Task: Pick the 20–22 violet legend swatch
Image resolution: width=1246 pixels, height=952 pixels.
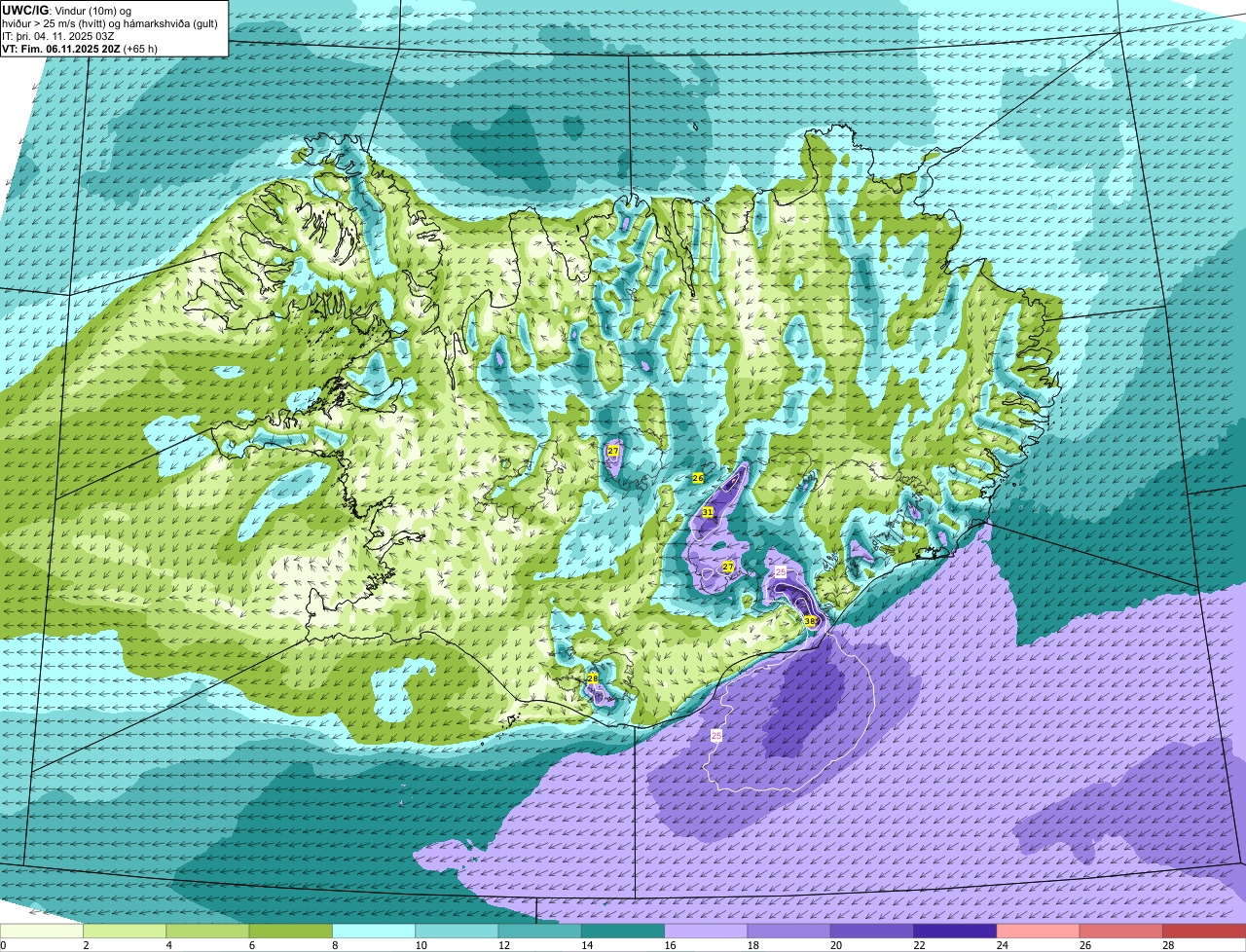Action: click(x=872, y=932)
